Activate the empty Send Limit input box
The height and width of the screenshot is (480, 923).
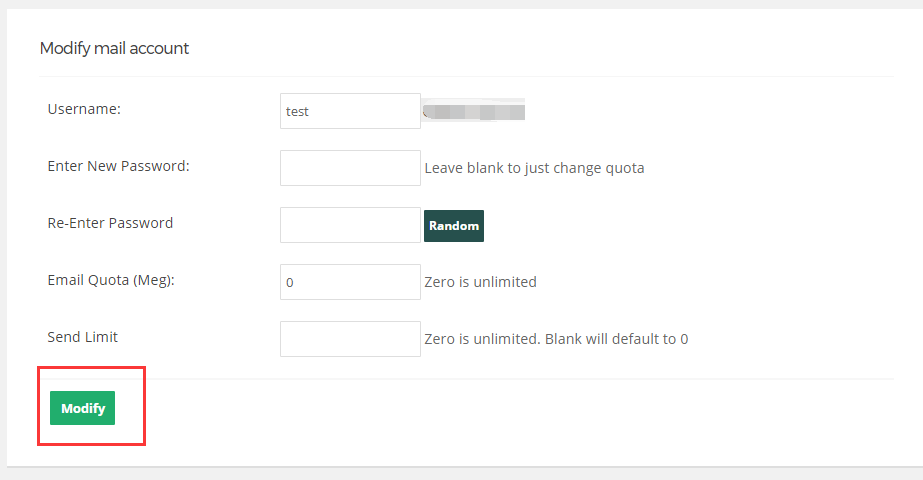(350, 339)
